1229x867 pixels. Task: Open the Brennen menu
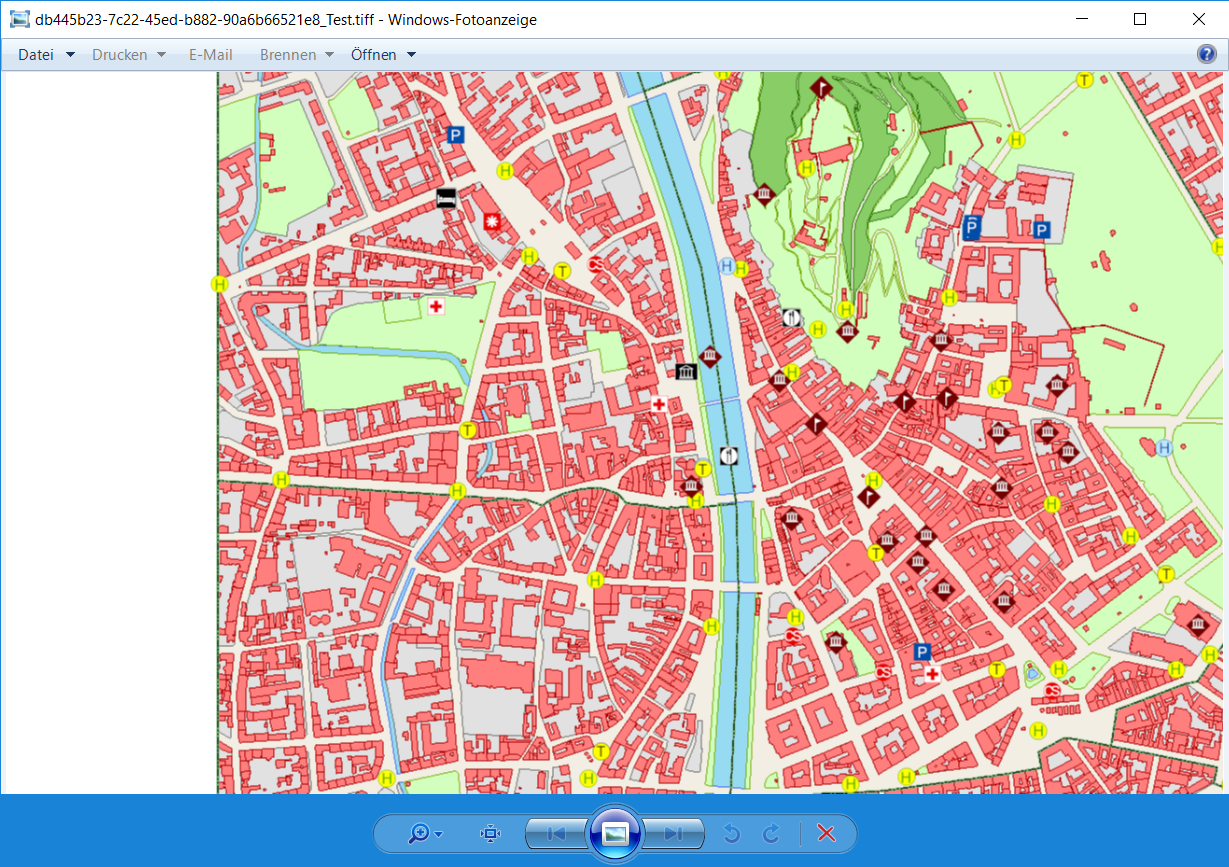(x=288, y=55)
